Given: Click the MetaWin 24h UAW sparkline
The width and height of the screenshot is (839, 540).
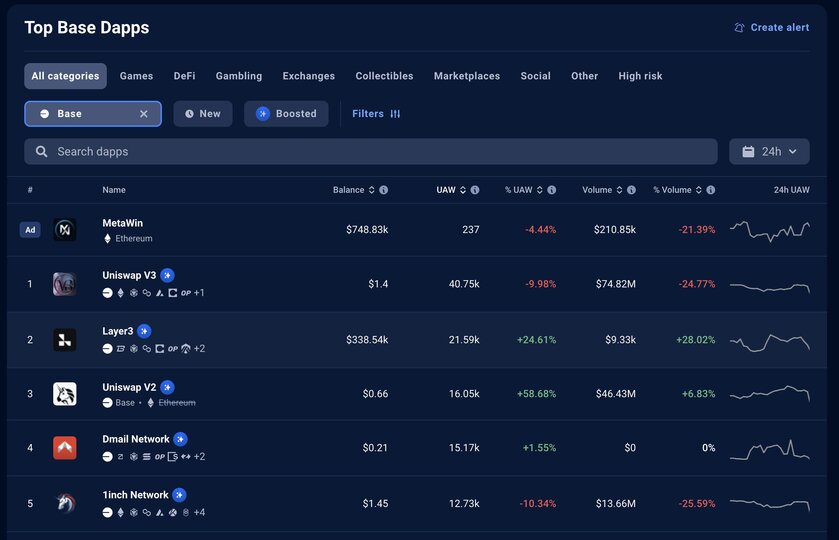Looking at the screenshot, I should click(x=769, y=230).
